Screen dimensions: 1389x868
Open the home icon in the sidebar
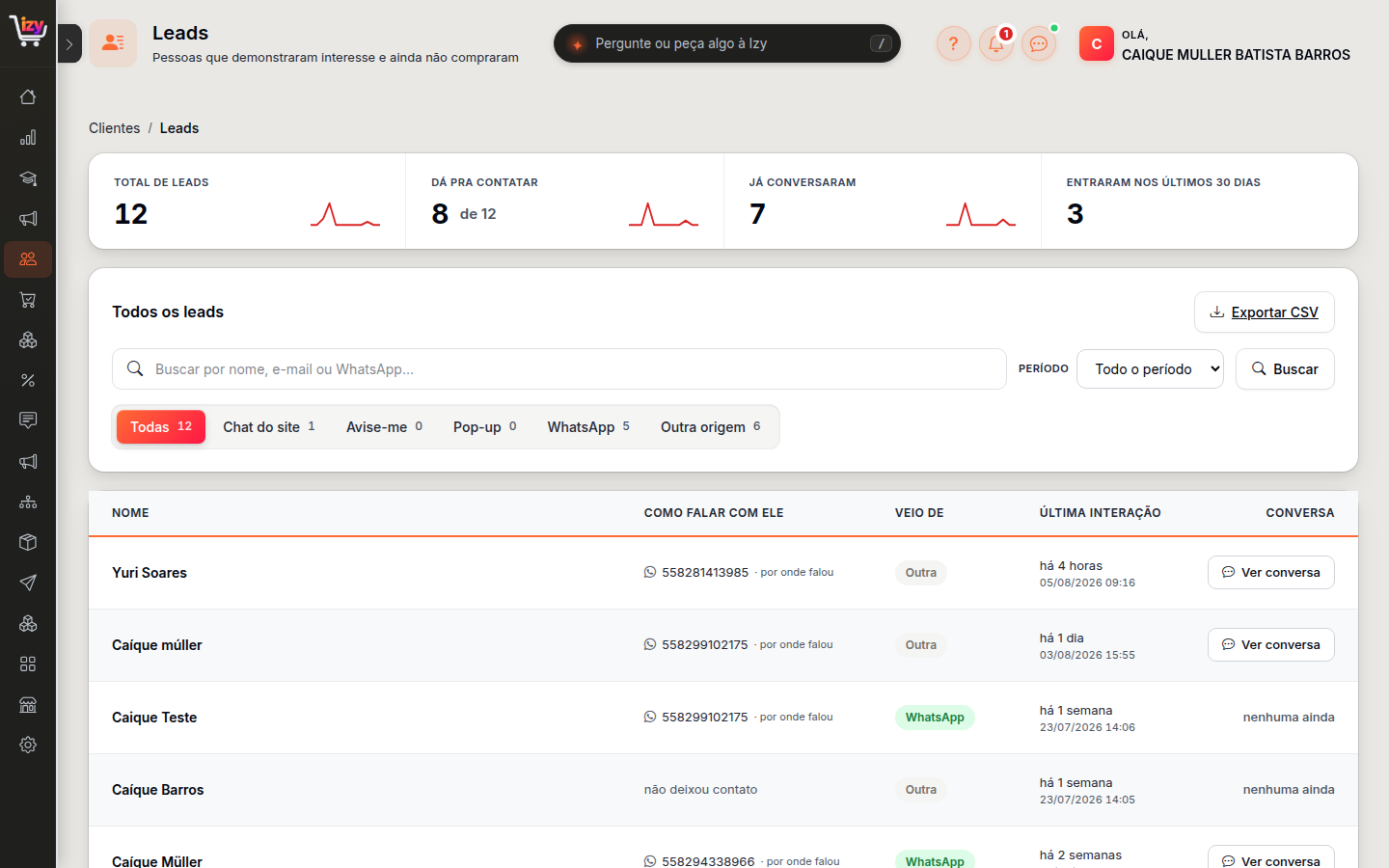[x=28, y=96]
